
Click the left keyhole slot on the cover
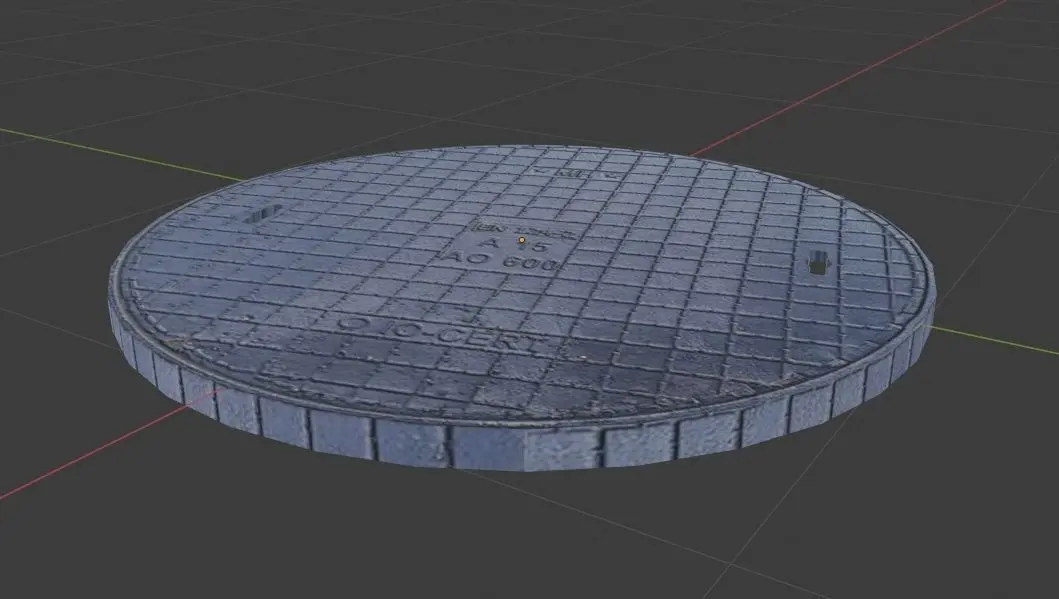tap(261, 214)
